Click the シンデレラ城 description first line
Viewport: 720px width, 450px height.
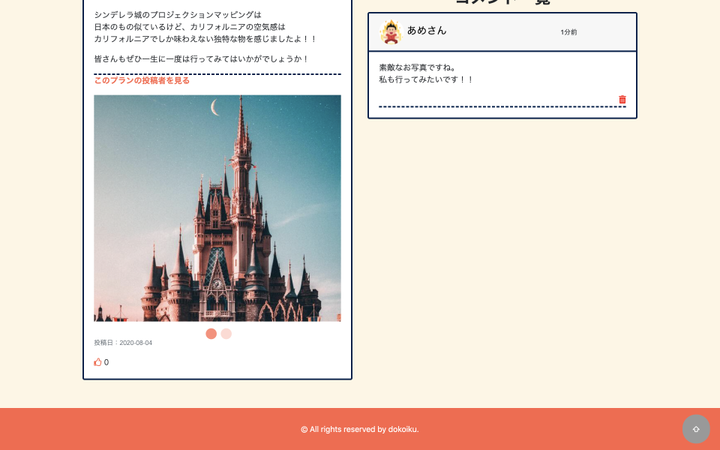click(x=177, y=15)
